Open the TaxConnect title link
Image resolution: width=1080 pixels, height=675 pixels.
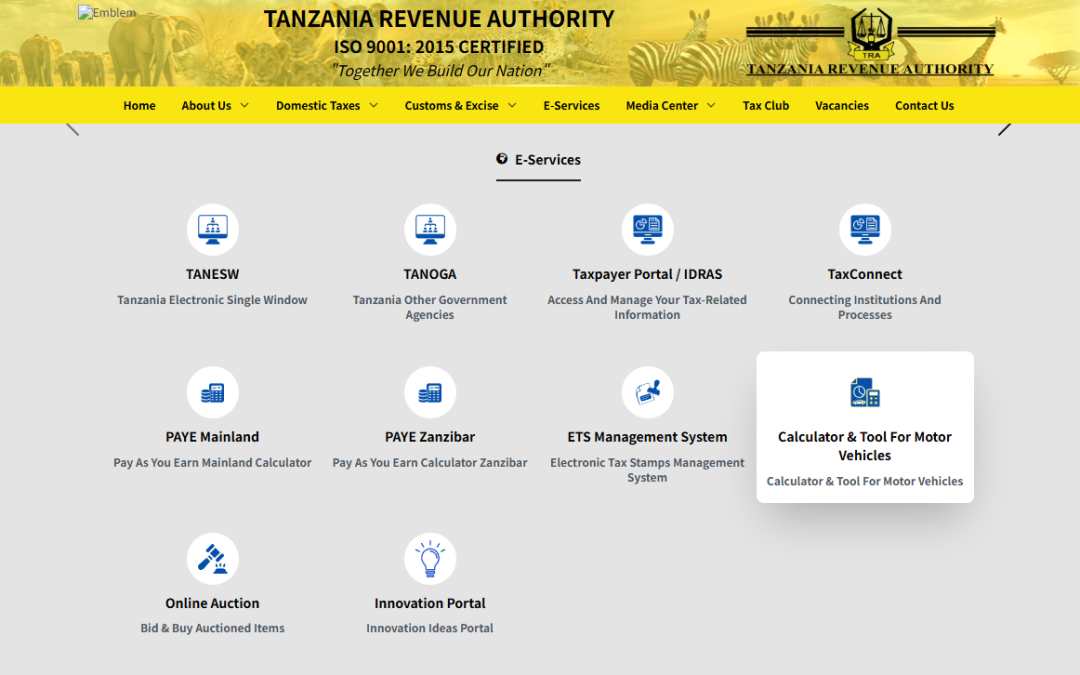click(865, 274)
